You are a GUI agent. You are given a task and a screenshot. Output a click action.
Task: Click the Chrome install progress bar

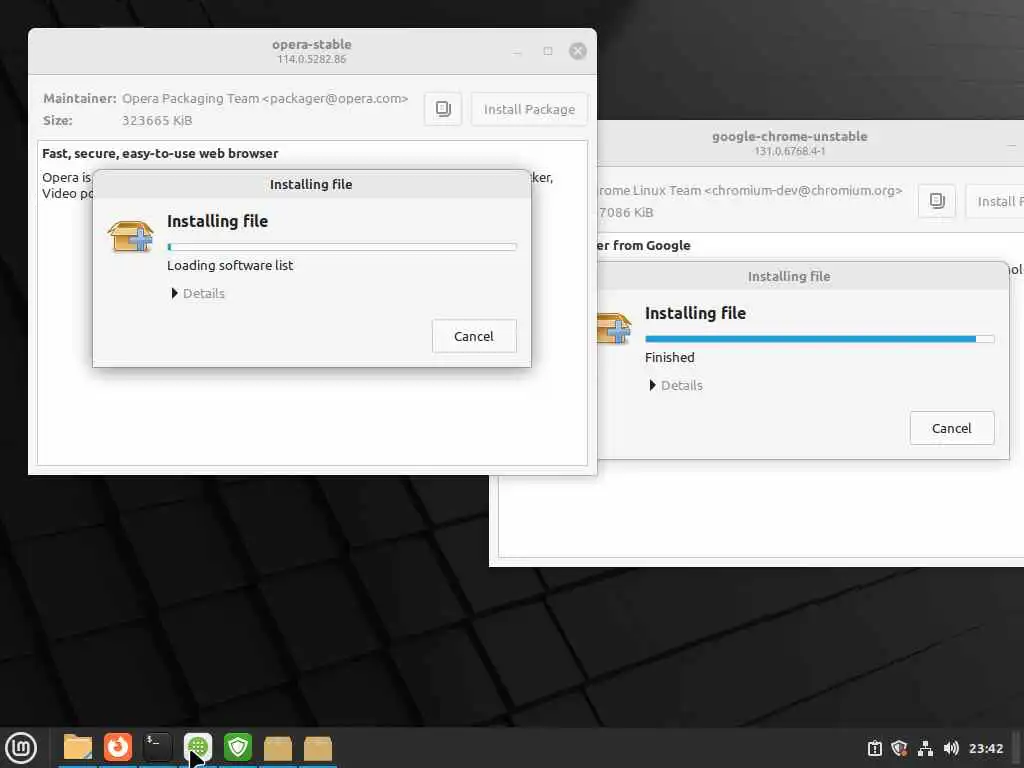[820, 339]
